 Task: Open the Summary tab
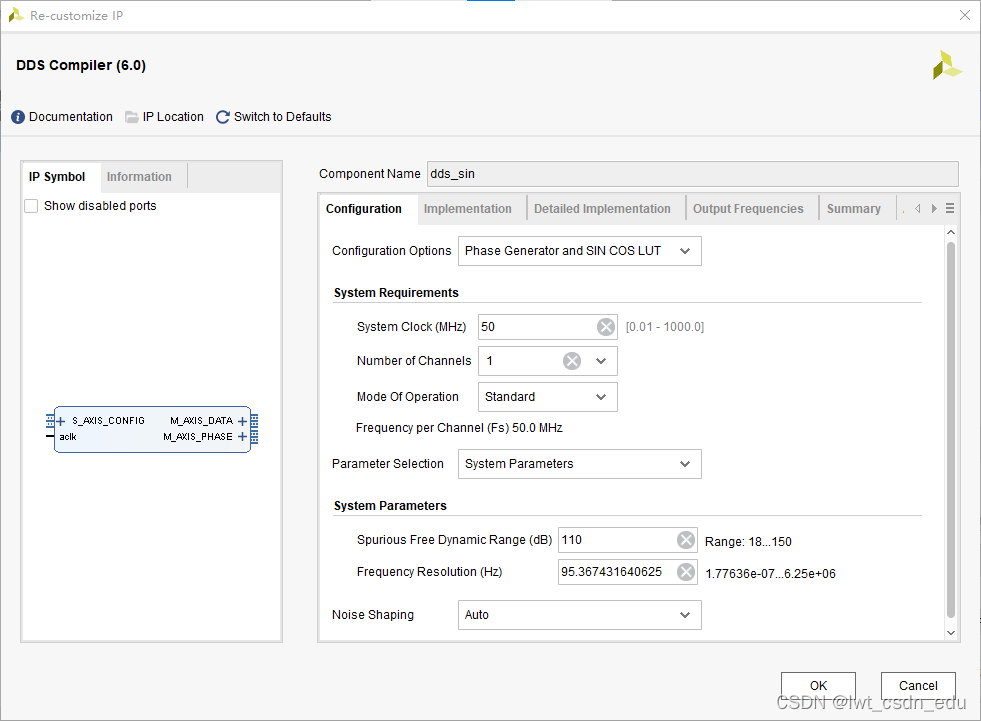(853, 209)
